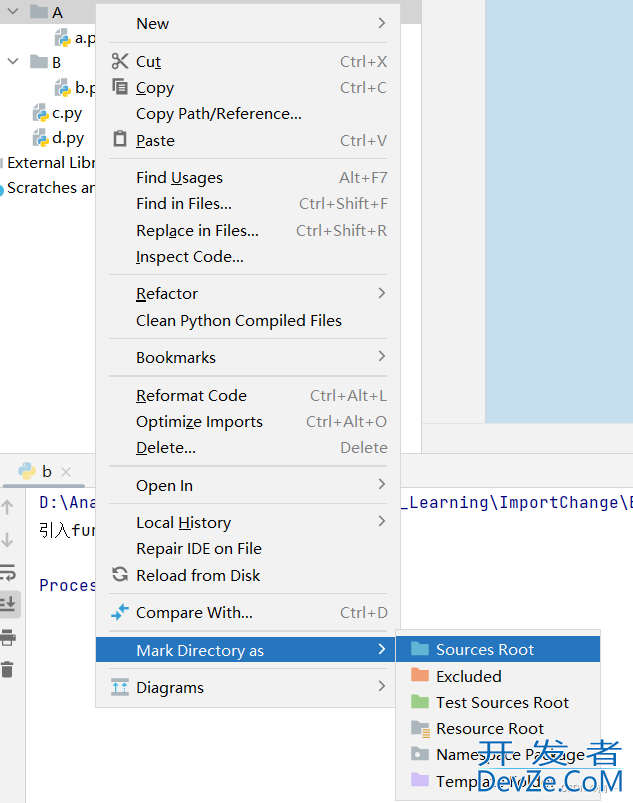Viewport: 633px width, 803px height.
Task: Mark directory as Sources Root
Action: pos(498,649)
